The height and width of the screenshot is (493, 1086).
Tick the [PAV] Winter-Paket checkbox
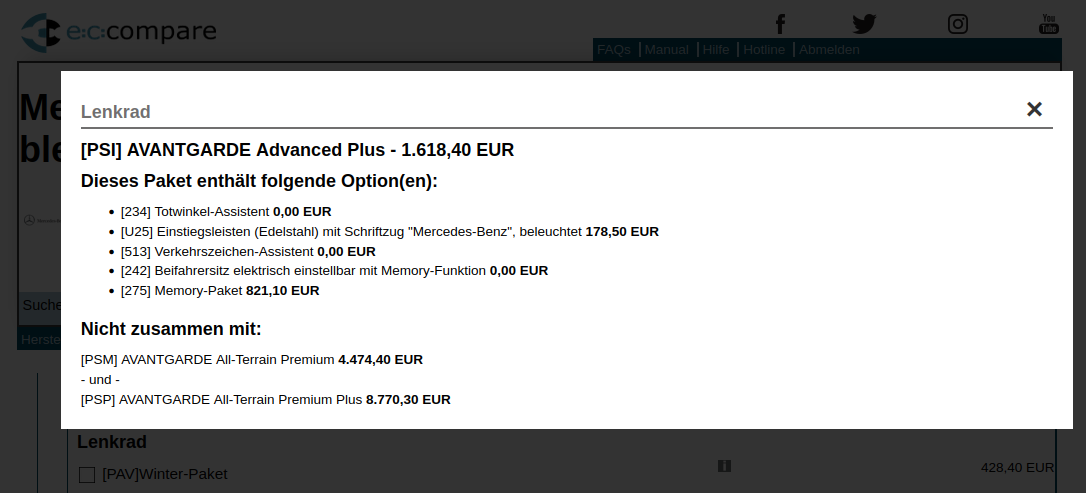coord(87,474)
